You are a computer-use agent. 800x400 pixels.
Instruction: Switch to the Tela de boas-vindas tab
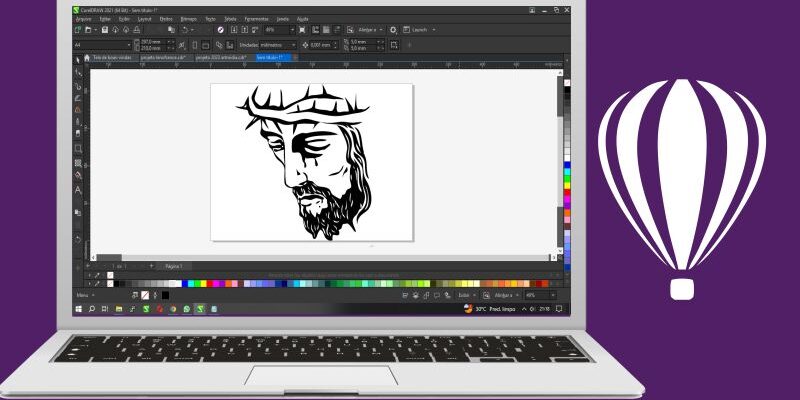pos(113,58)
